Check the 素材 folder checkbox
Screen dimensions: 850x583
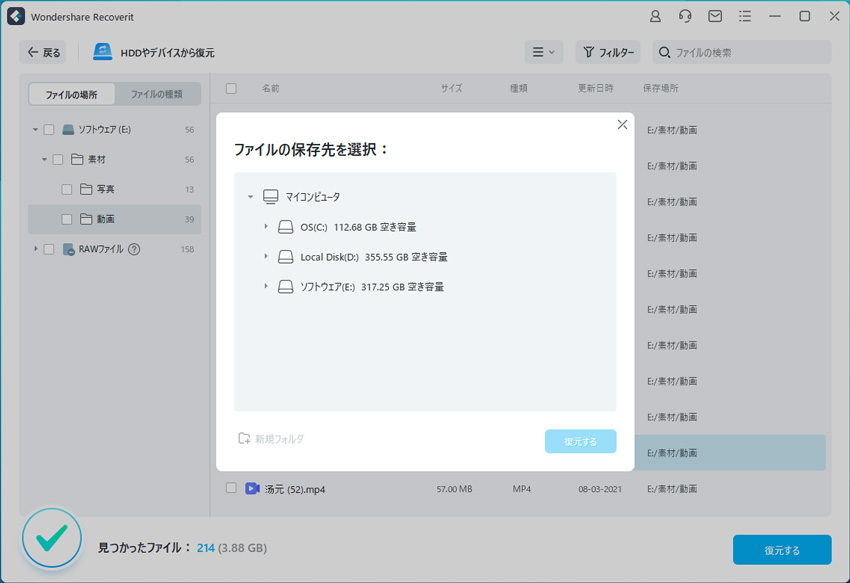pos(58,159)
